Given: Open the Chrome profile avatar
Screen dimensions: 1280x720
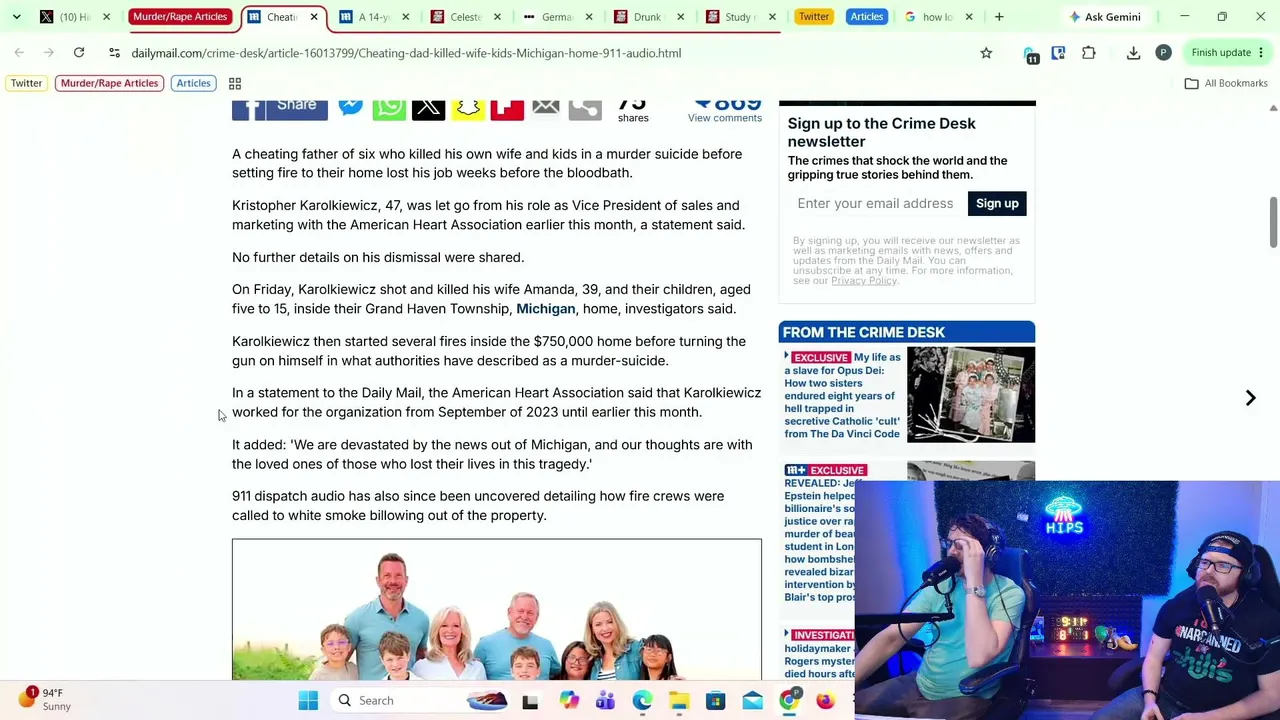Looking at the screenshot, I should (1163, 53).
